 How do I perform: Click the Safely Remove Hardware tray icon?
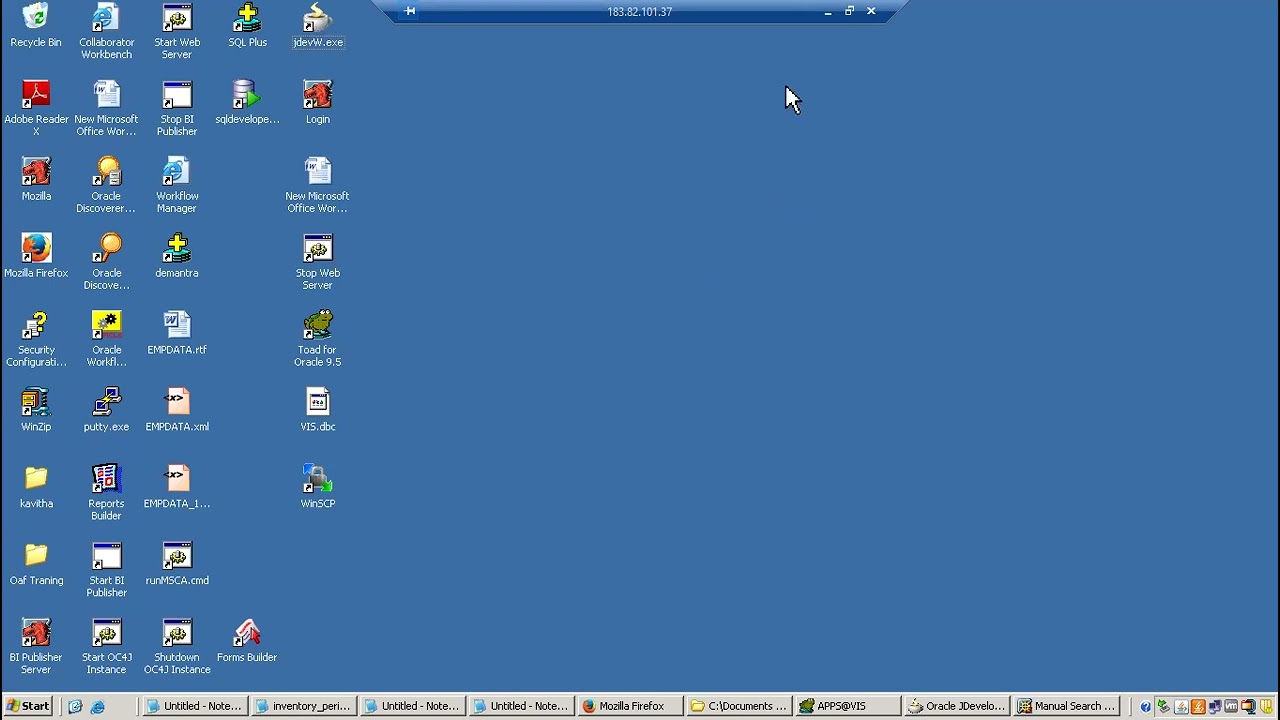point(1163,707)
